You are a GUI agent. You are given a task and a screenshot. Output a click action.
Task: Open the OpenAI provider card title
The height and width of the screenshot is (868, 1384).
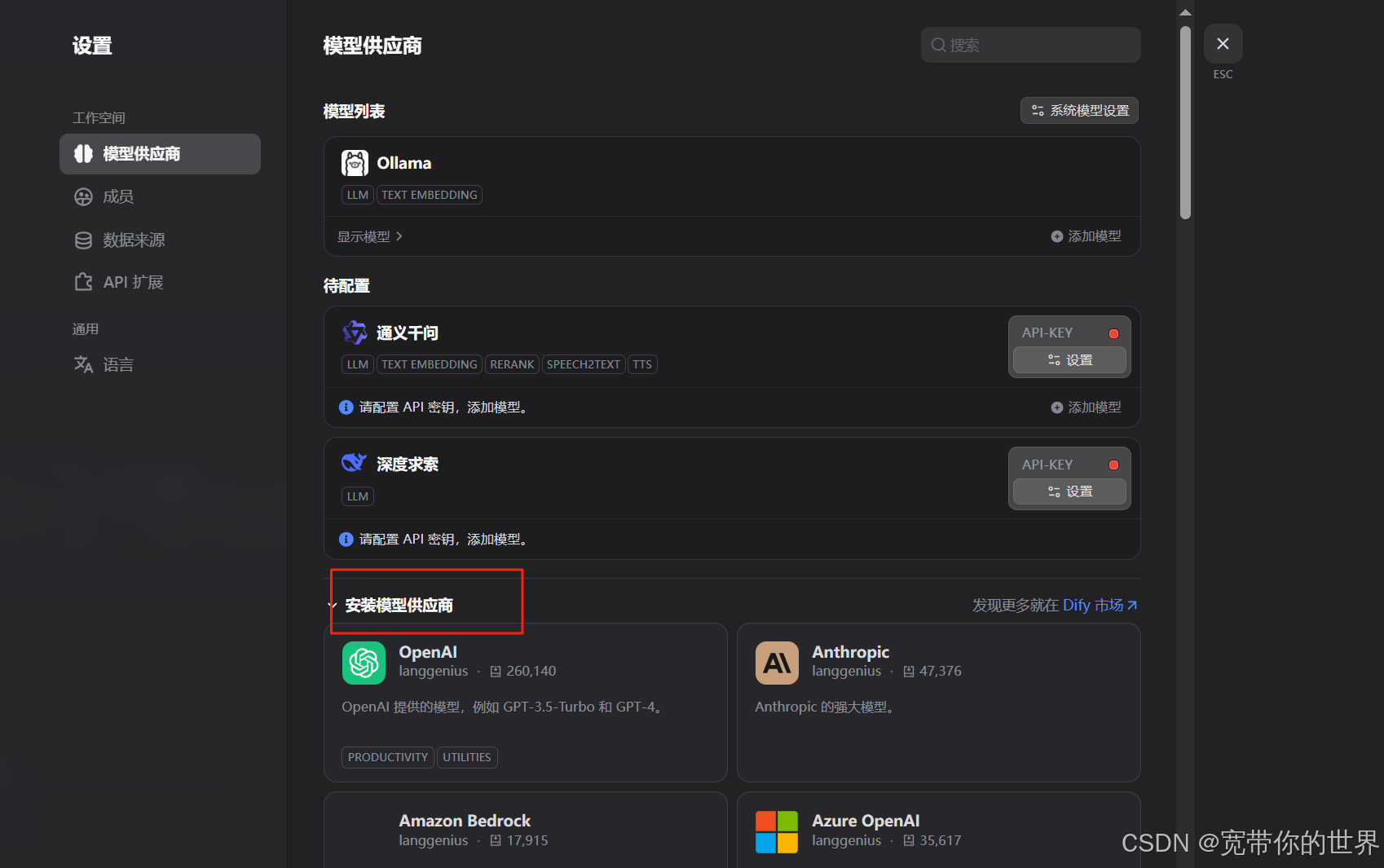tap(428, 652)
